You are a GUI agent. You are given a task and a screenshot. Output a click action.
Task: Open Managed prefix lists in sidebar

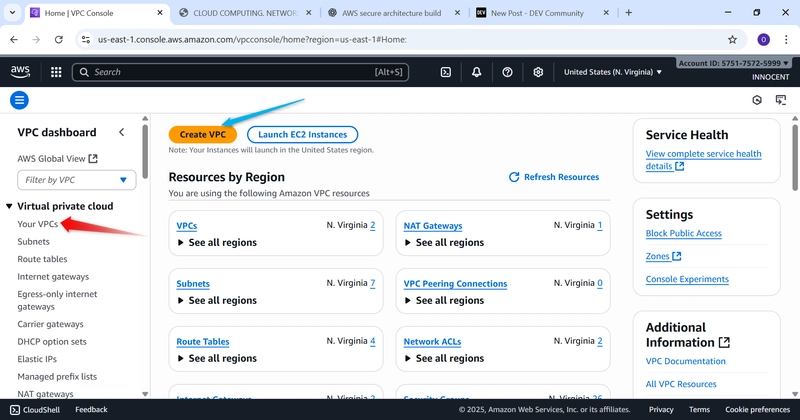click(x=57, y=377)
